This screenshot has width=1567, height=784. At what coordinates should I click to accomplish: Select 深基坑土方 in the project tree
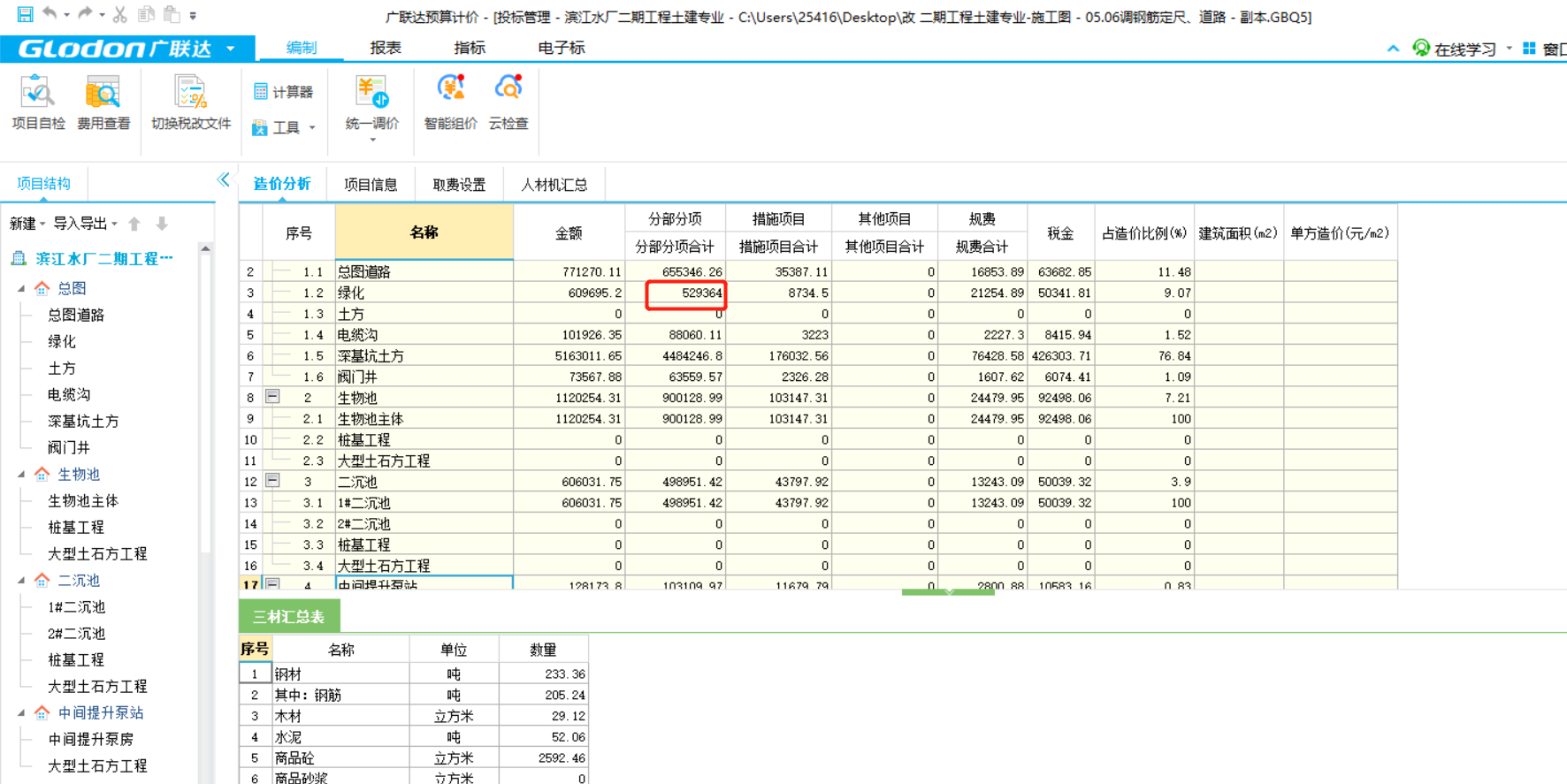[x=83, y=421]
